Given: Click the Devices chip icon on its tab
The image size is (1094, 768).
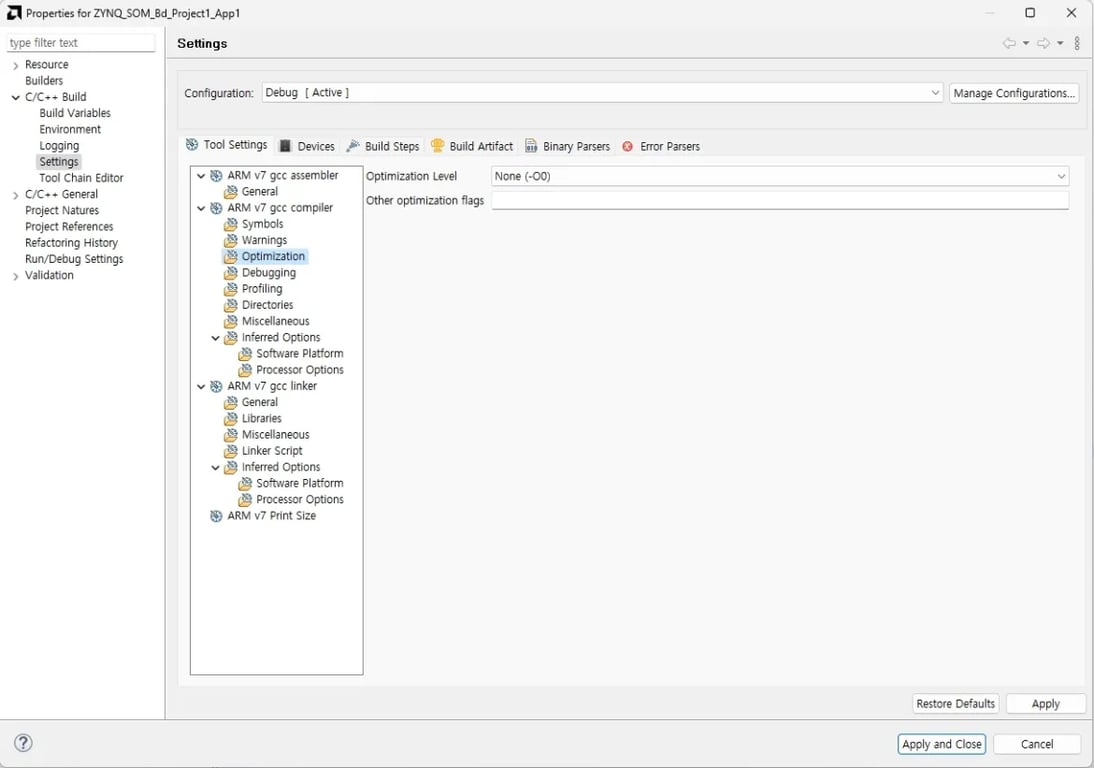Looking at the screenshot, I should (x=286, y=145).
